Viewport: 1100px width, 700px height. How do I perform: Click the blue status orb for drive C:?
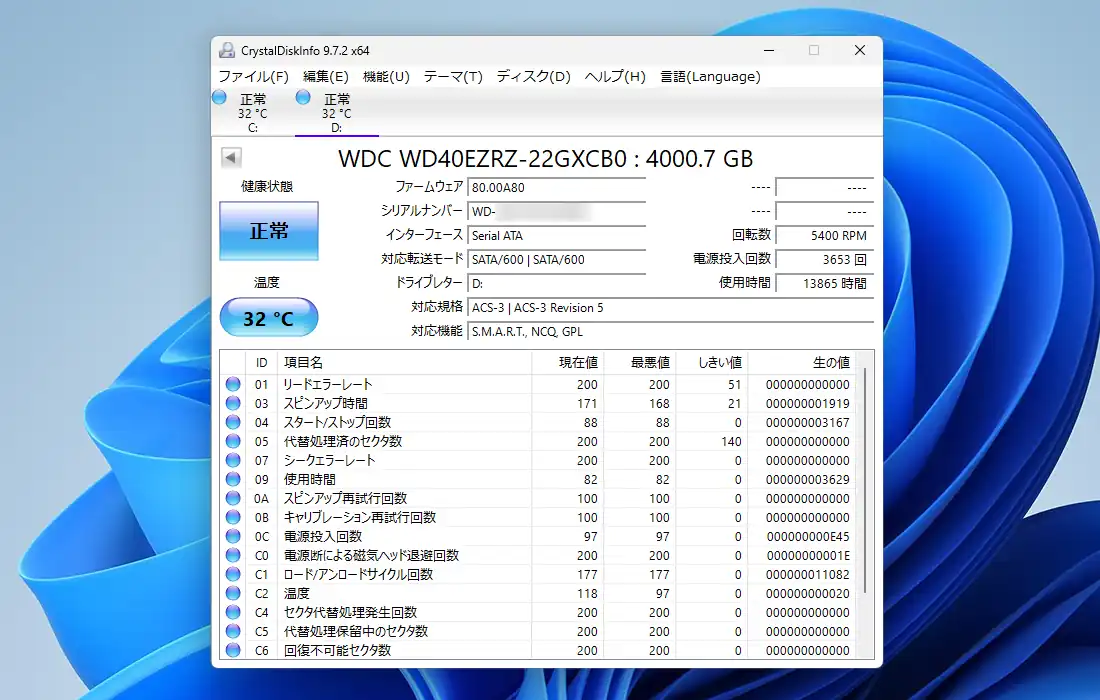point(220,97)
